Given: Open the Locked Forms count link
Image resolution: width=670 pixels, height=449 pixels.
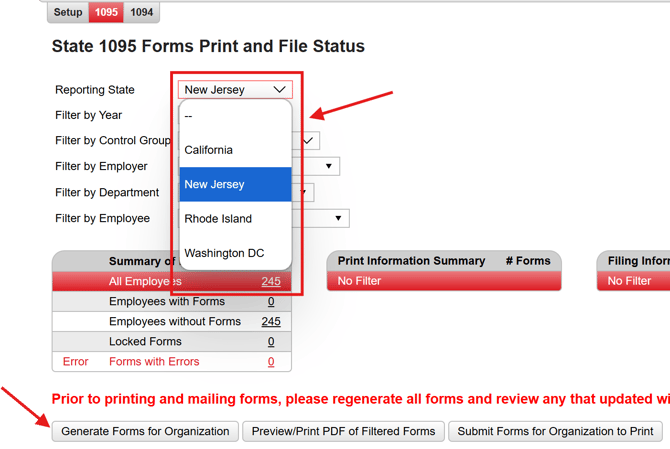Looking at the screenshot, I should tap(270, 342).
